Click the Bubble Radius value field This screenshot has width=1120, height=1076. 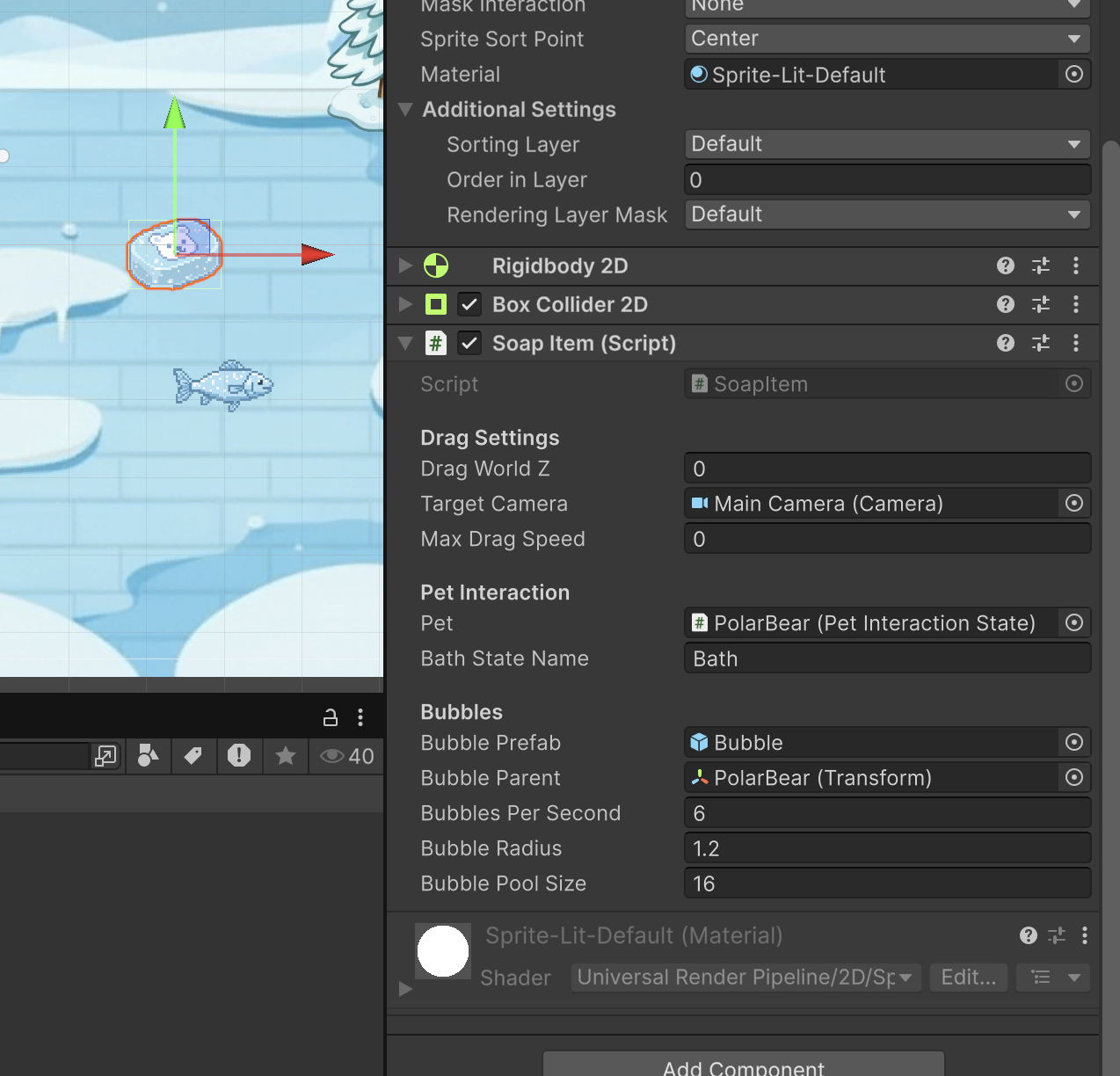point(887,847)
